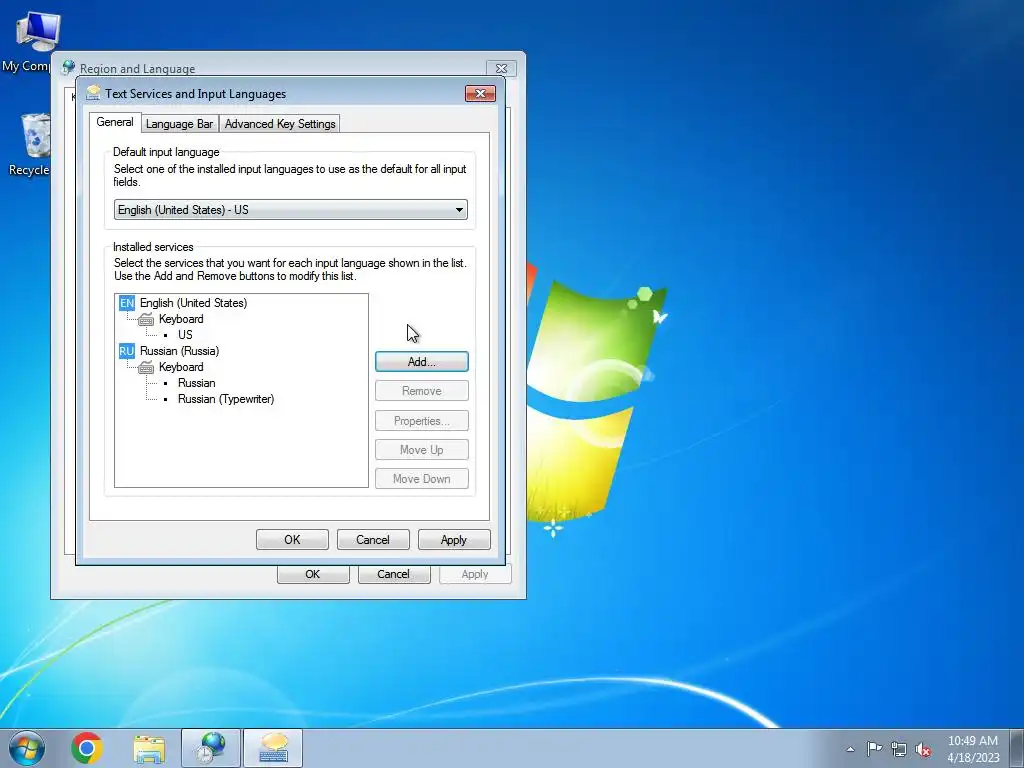Show hidden tray icons arrow
The image size is (1024, 768).
tap(850, 749)
